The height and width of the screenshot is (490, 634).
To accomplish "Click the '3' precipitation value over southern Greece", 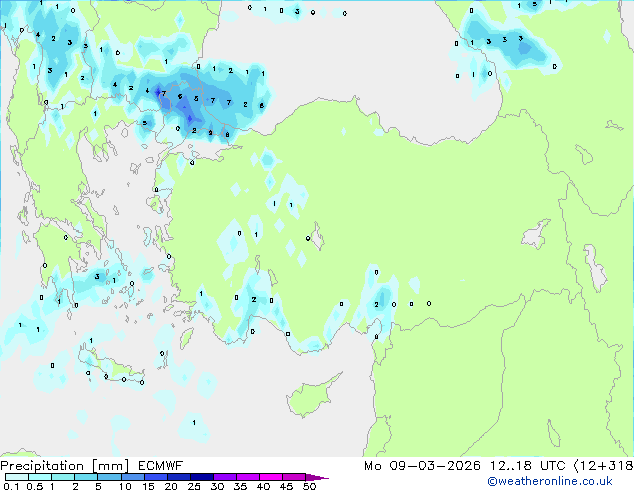I will (97, 277).
